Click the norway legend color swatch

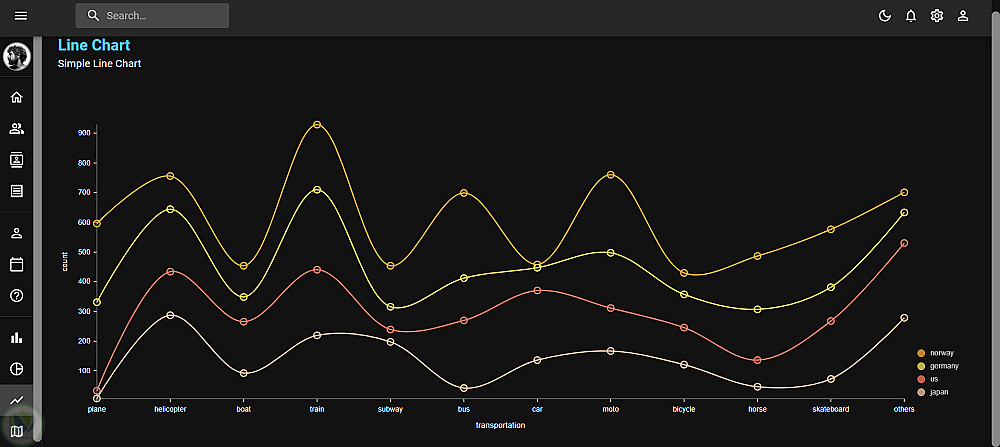[920, 353]
